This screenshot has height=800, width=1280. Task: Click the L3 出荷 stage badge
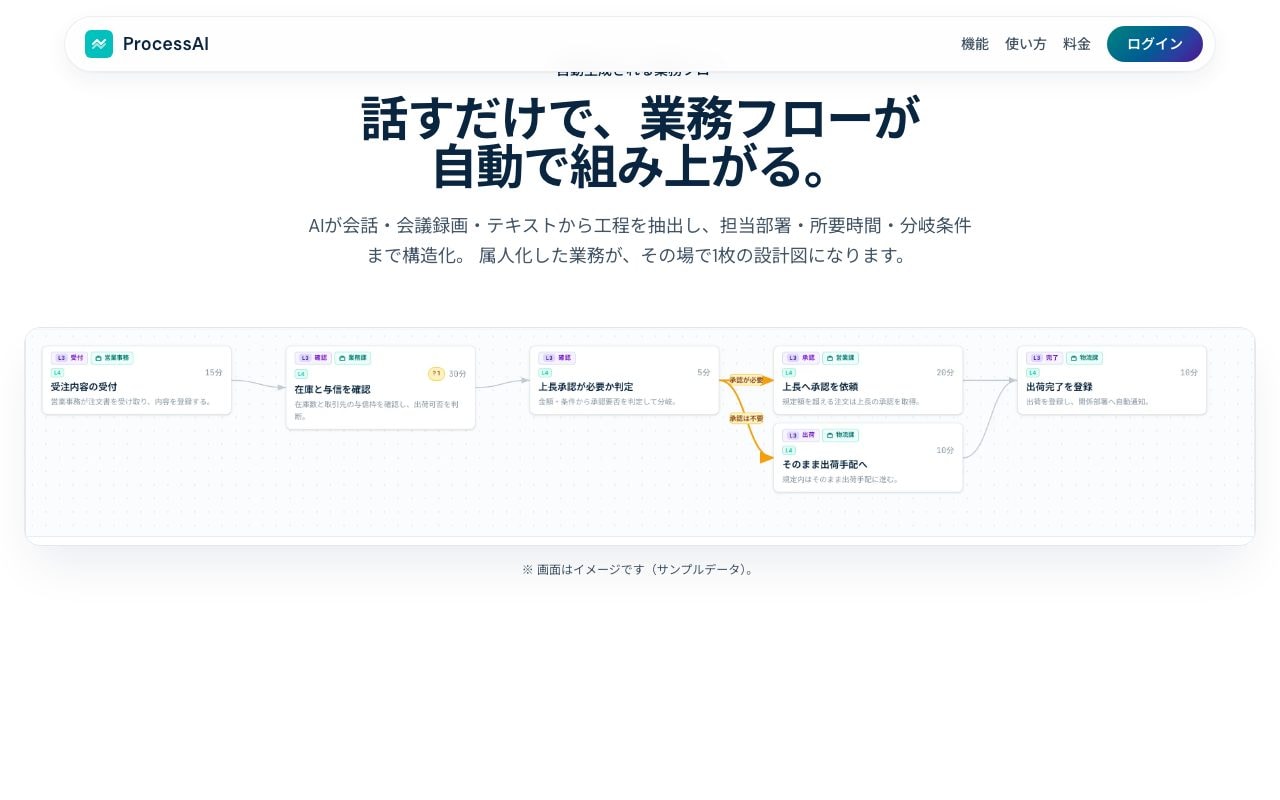tap(801, 435)
